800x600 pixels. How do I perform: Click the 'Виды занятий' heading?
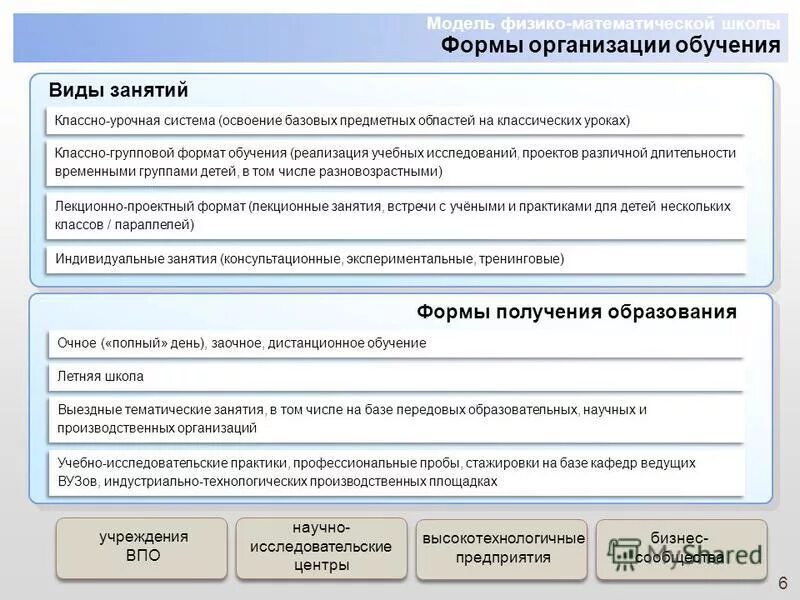tap(118, 90)
